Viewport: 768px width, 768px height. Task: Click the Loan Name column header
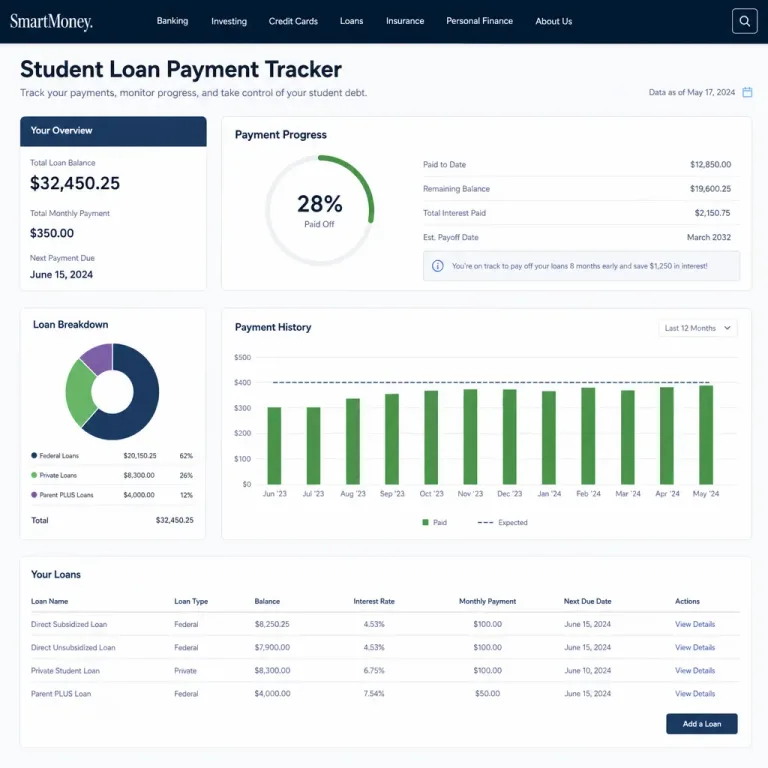(49, 601)
